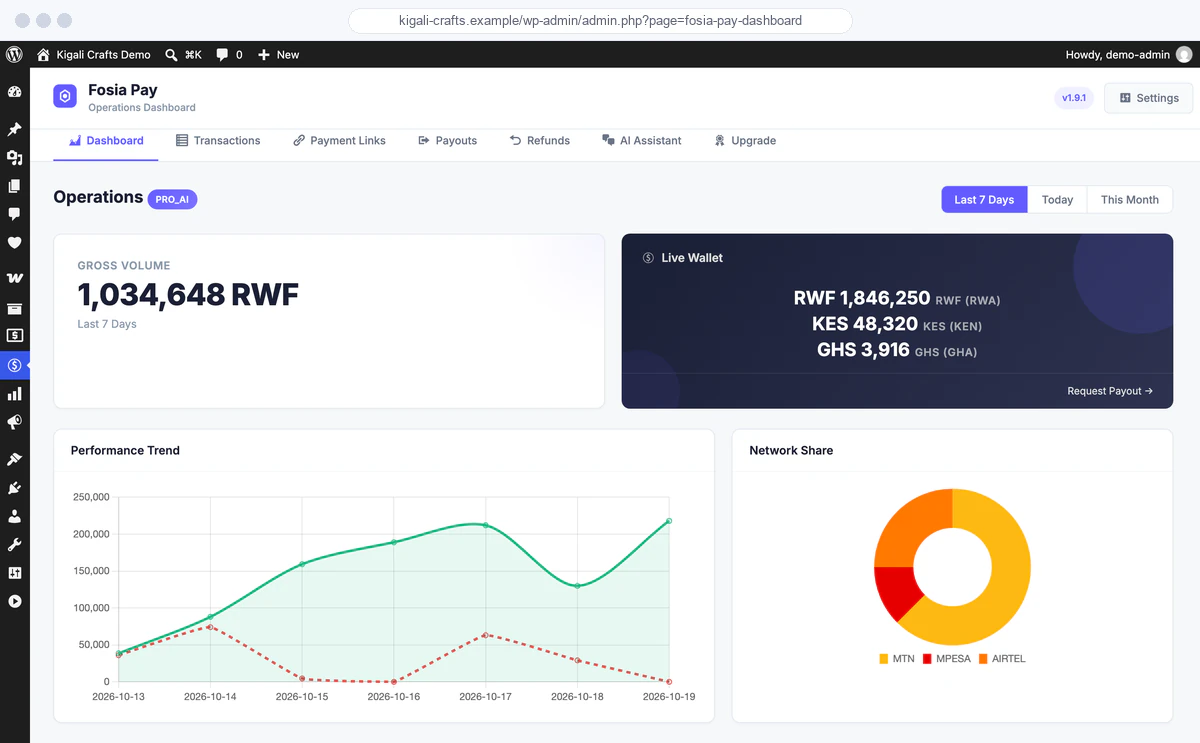Toggle AIRTEL legend color swatch
The height and width of the screenshot is (743, 1200).
click(x=983, y=659)
